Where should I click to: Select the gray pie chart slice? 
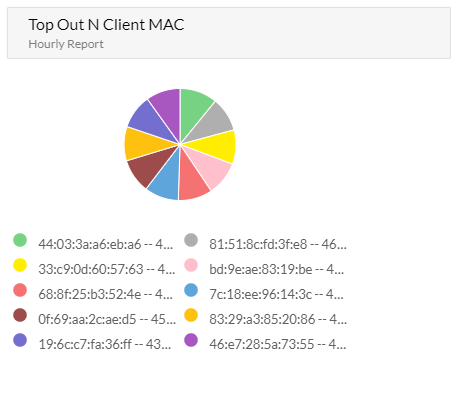tap(212, 124)
